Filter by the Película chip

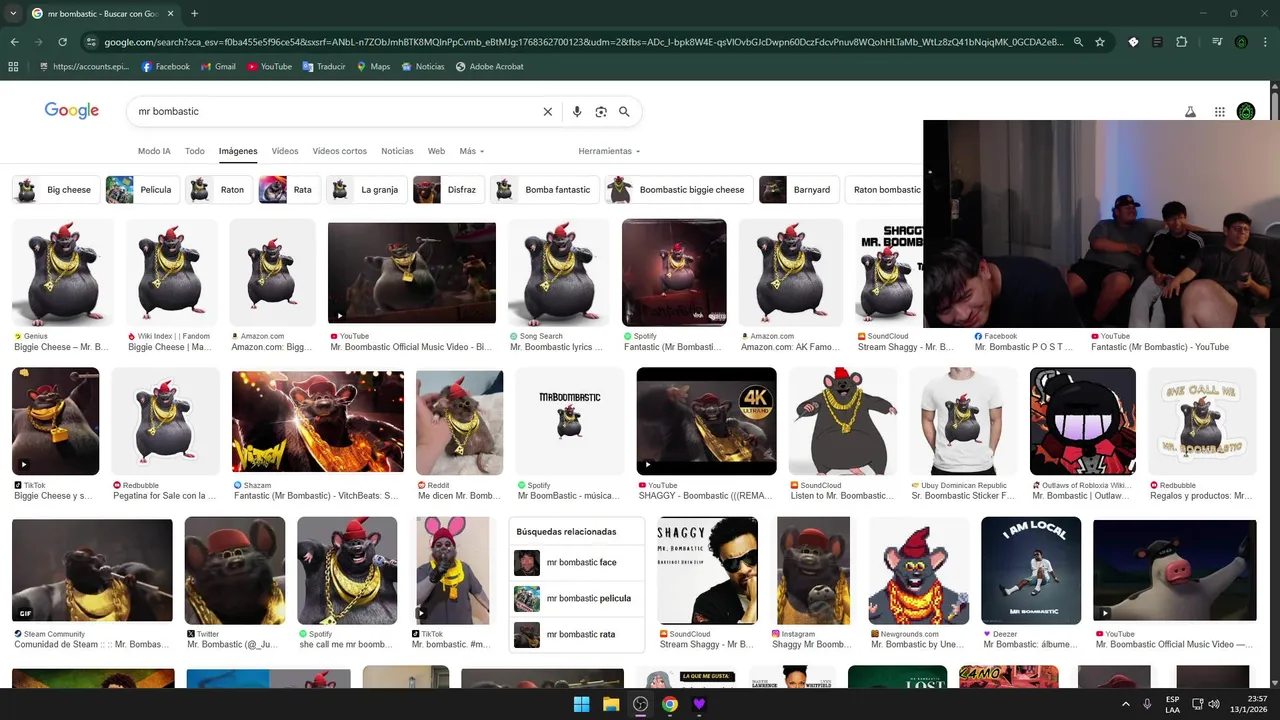(x=142, y=190)
